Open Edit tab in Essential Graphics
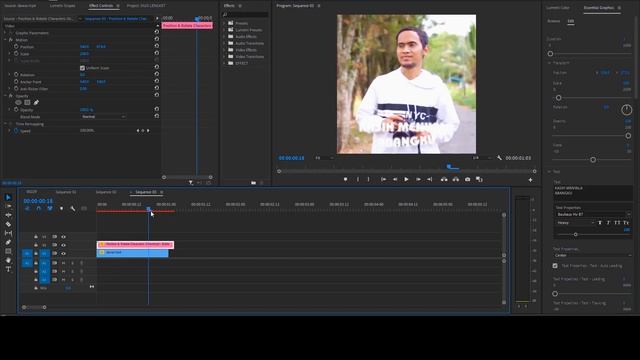 tap(571, 21)
